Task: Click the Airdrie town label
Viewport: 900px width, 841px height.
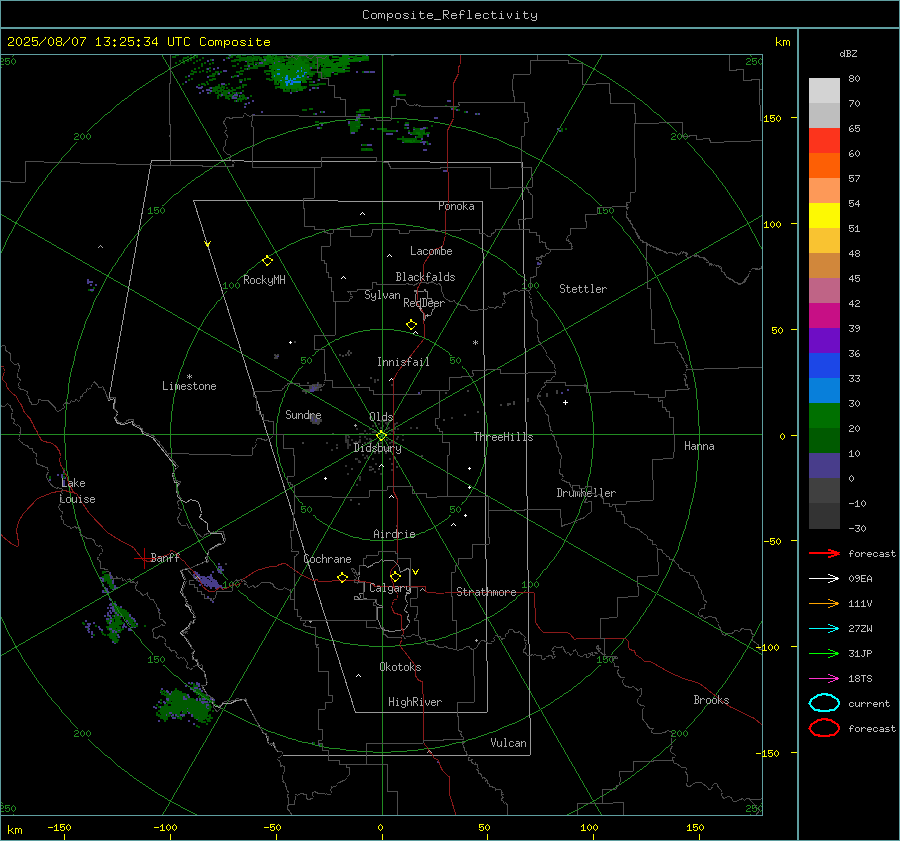Action: tap(394, 534)
